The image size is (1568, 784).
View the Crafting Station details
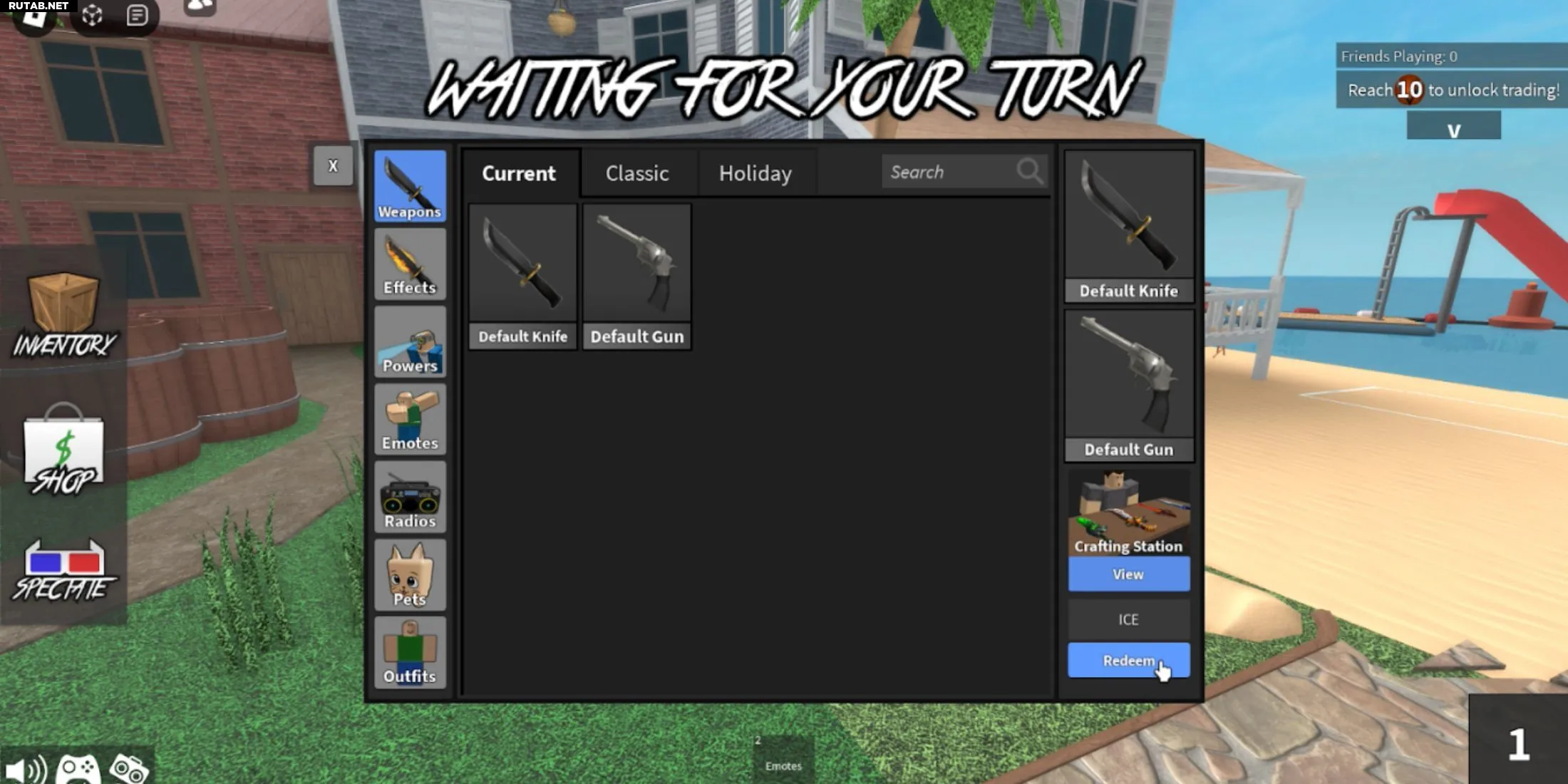click(1128, 574)
